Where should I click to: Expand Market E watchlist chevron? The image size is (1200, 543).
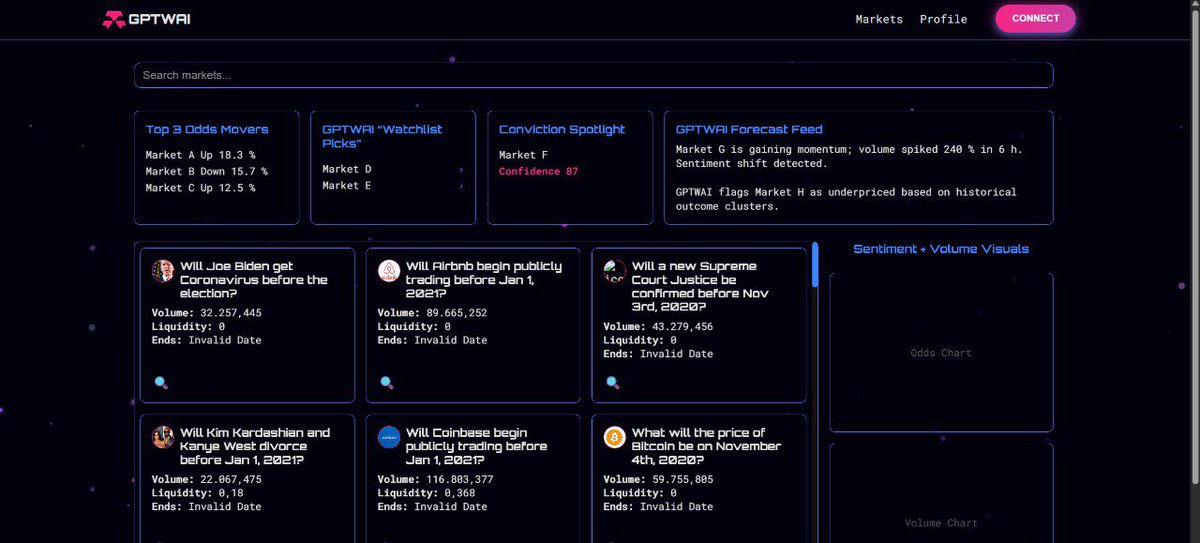pyautogui.click(x=461, y=186)
